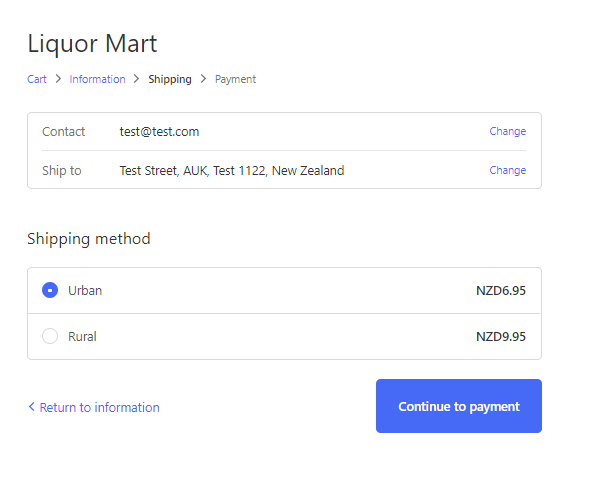Viewport: 593px width, 502px height.
Task: Click the Test Street shipping address text
Action: (232, 171)
